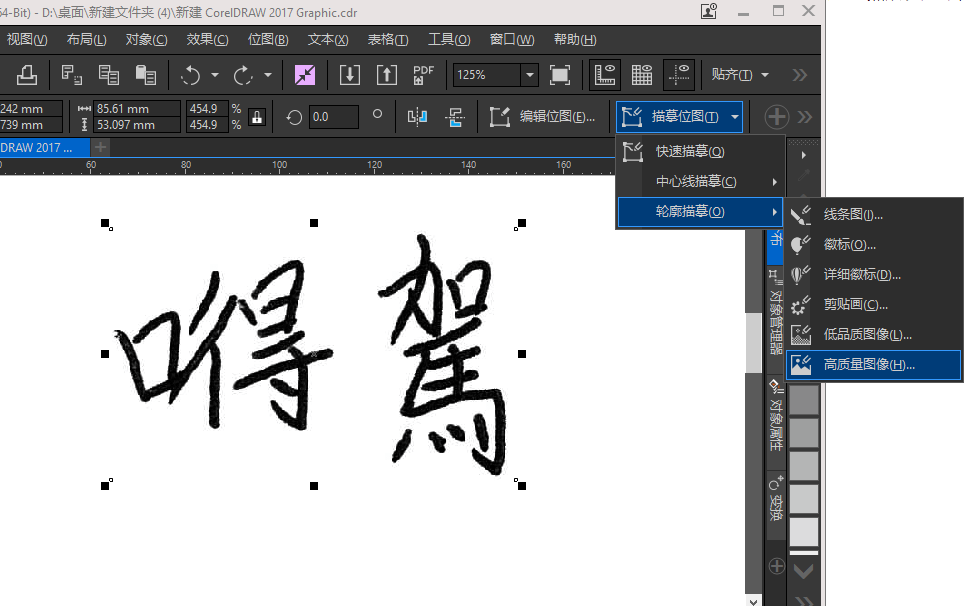Screen dimensions: 969x606
Task: Click the width field 85.61 mm
Action: [x=137, y=109]
